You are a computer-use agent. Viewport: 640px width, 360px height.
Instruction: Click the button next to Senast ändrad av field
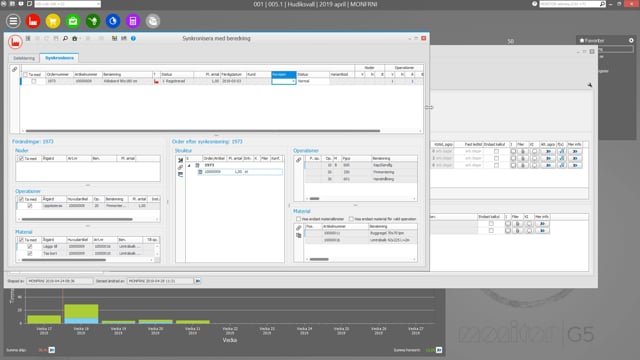pyautogui.click(x=198, y=281)
